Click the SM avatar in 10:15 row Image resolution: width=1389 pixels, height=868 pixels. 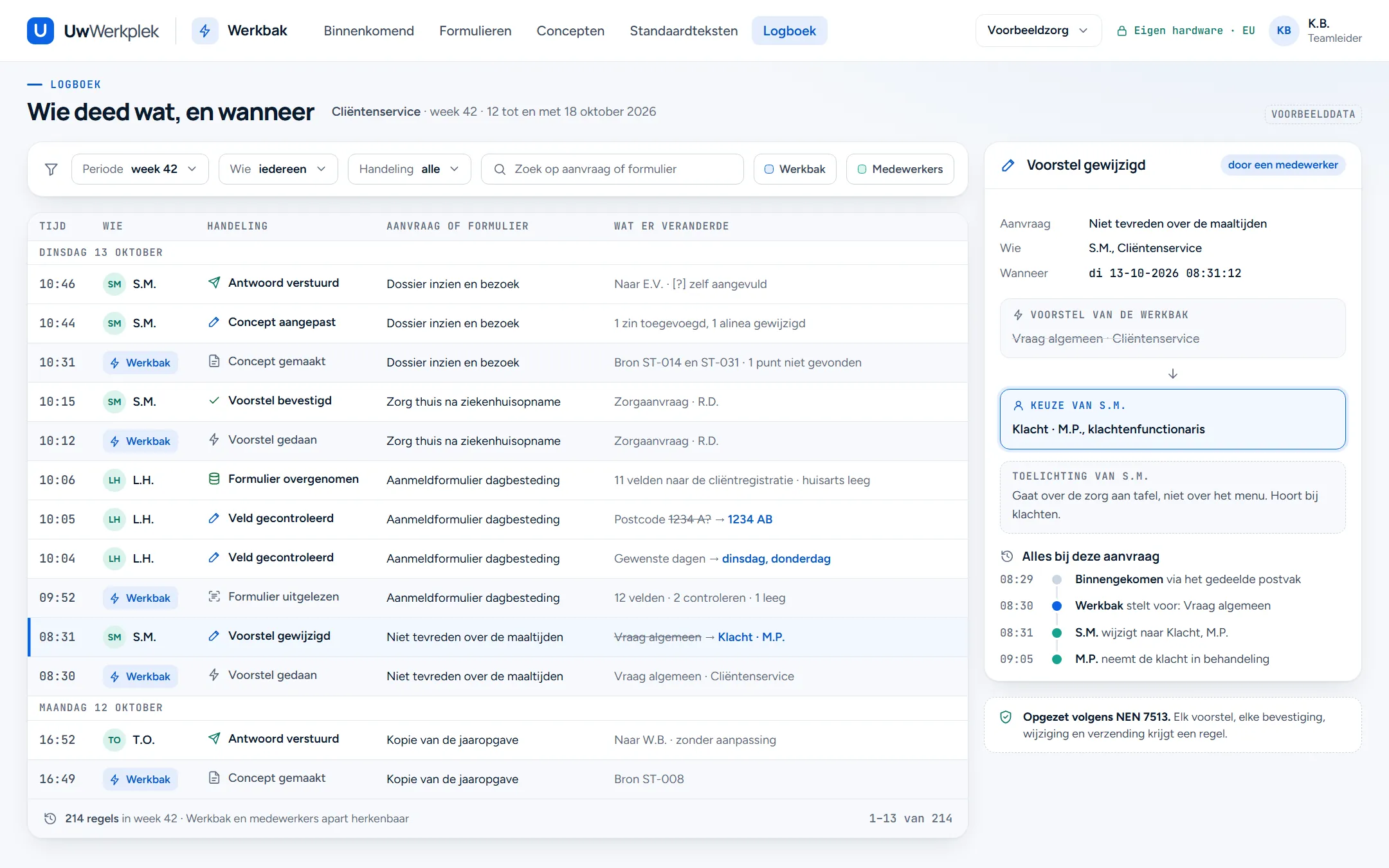pos(114,402)
